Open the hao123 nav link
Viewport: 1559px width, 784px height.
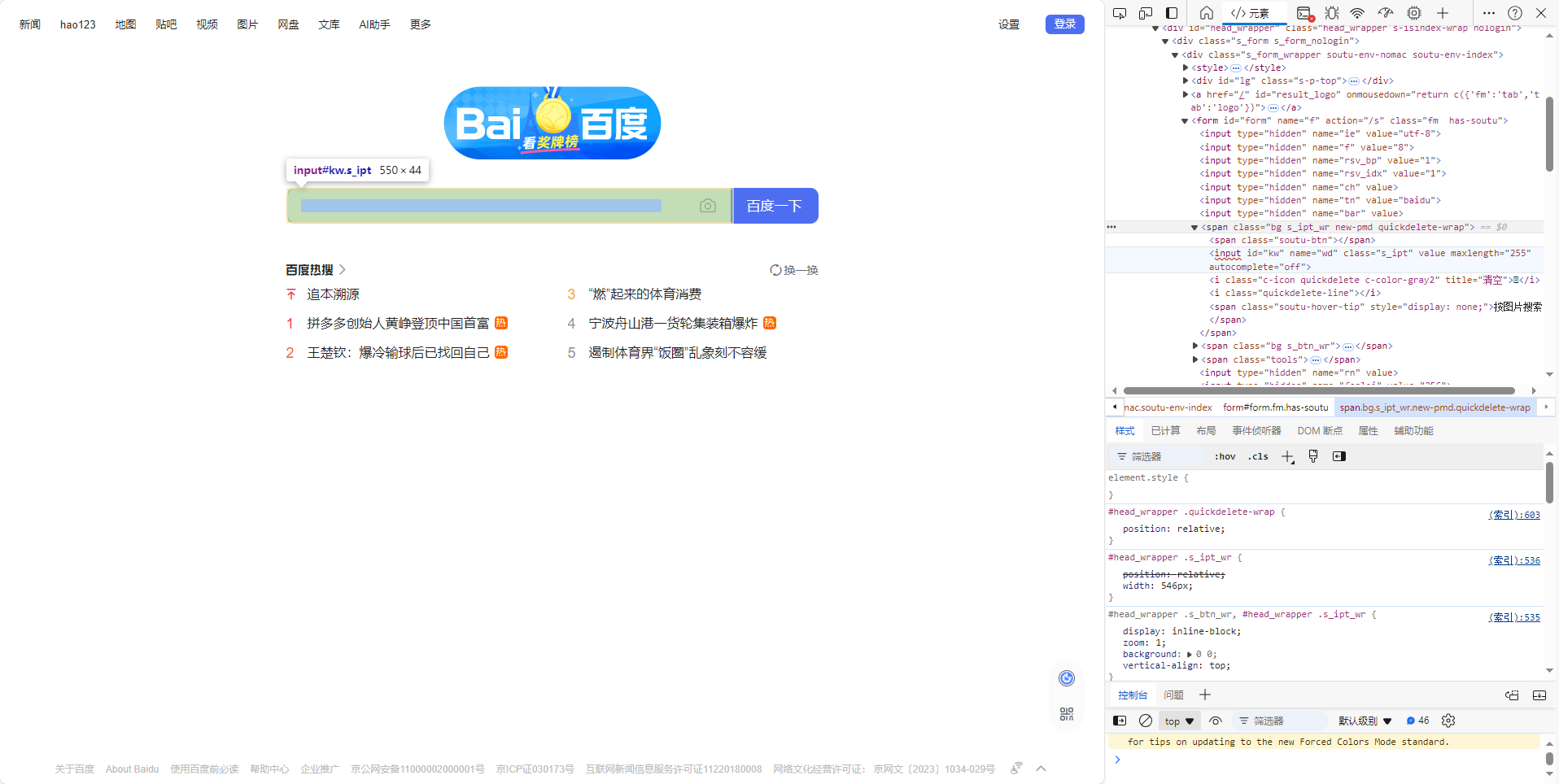click(x=78, y=24)
